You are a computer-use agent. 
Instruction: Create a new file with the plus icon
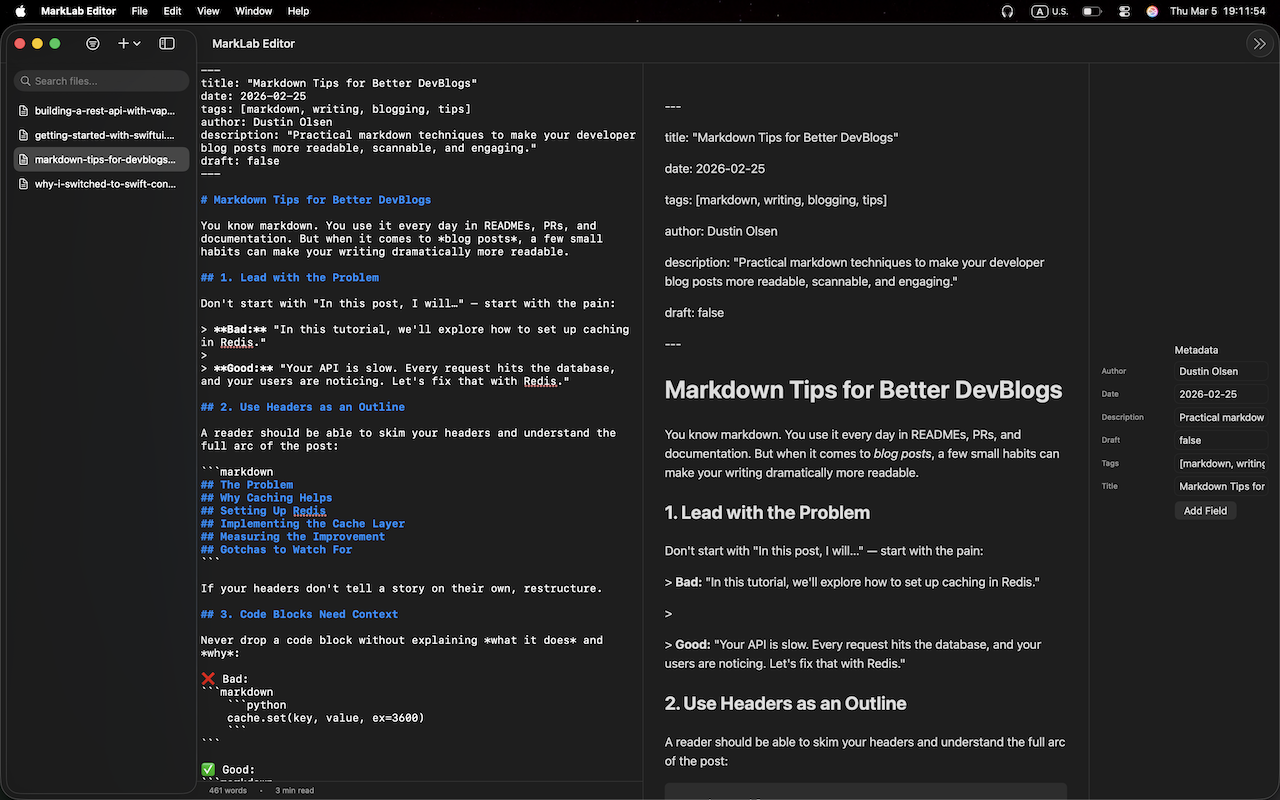coord(121,43)
